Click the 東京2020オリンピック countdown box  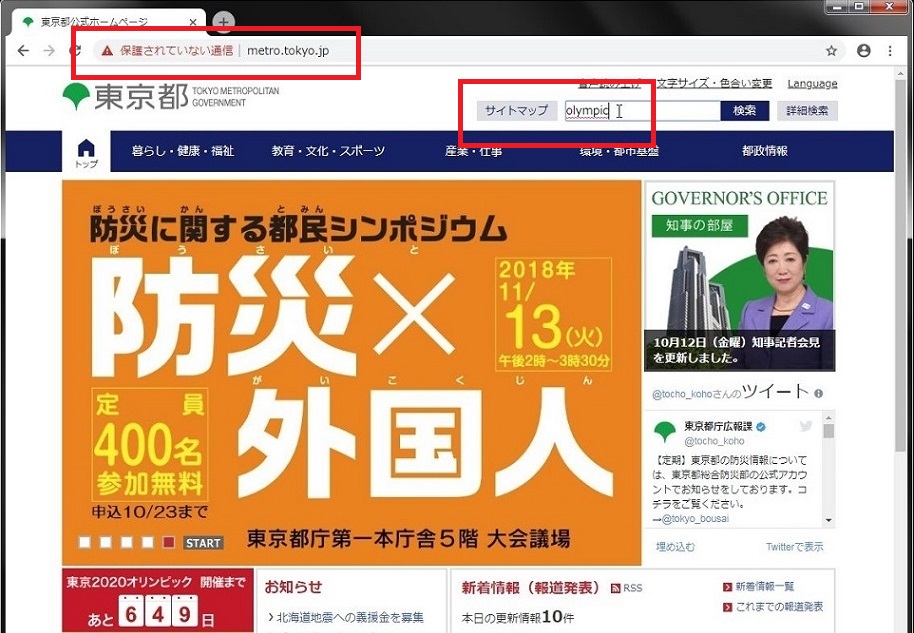157,600
